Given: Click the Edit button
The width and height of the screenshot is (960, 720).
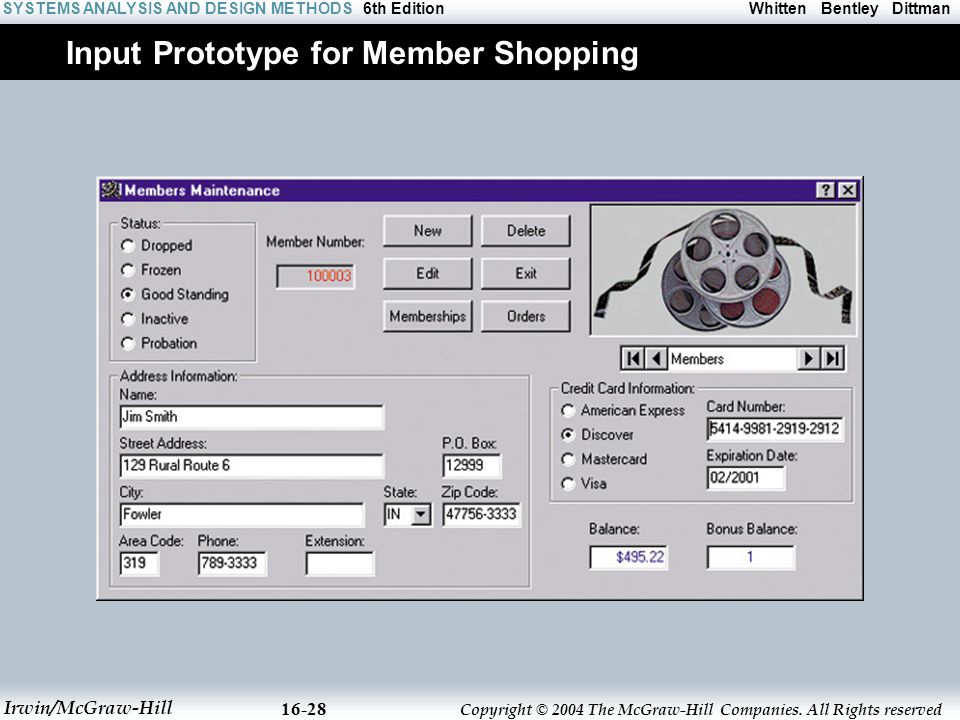Looking at the screenshot, I should (x=427, y=274).
